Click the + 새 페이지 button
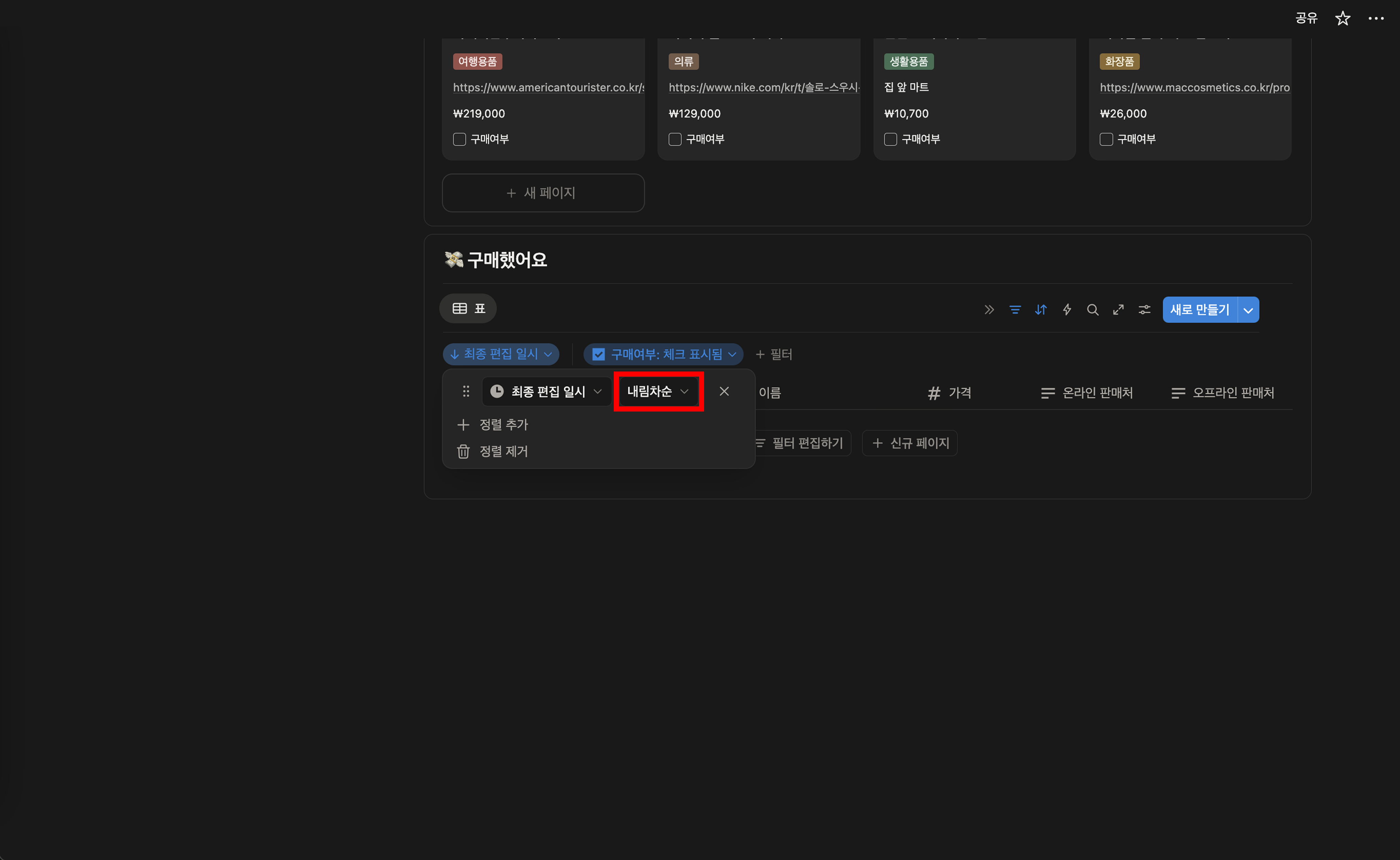 pos(543,193)
